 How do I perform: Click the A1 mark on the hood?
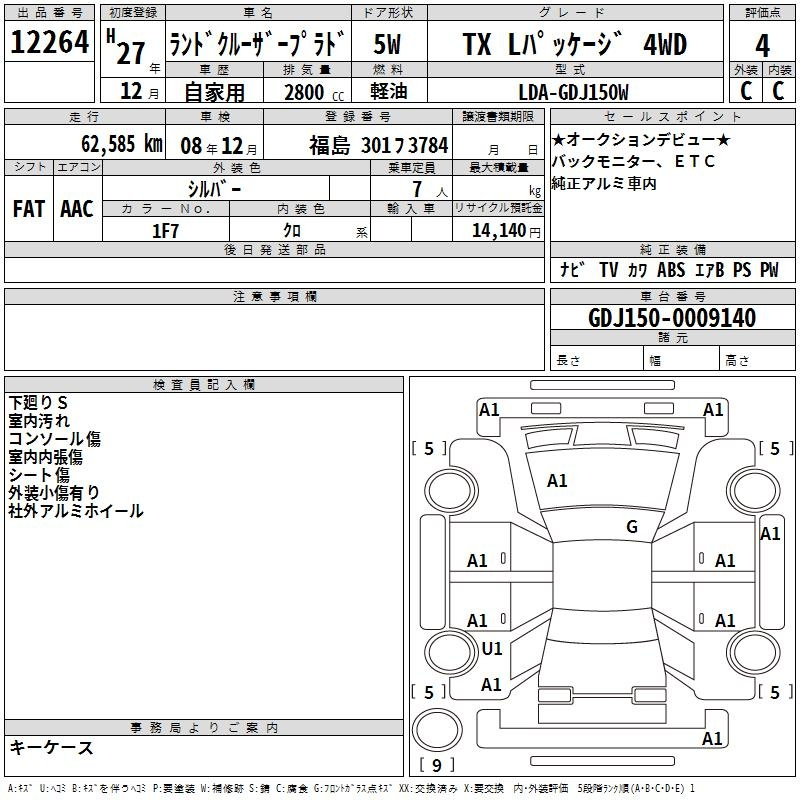pyautogui.click(x=557, y=481)
